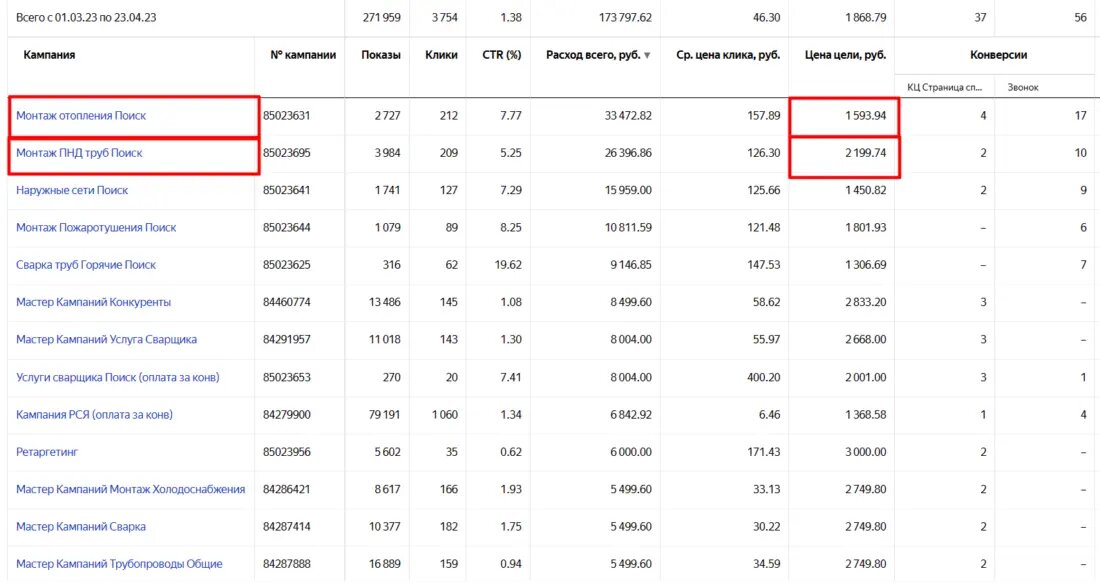This screenshot has height=583, width=1100.
Task: Select Звонок count 17 for Монтаж отопления
Action: pyautogui.click(x=1080, y=116)
